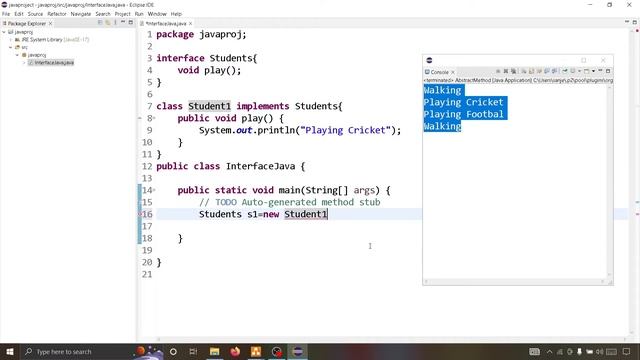The width and height of the screenshot is (640, 360).
Task: Open the Project menu
Action: (122, 14)
